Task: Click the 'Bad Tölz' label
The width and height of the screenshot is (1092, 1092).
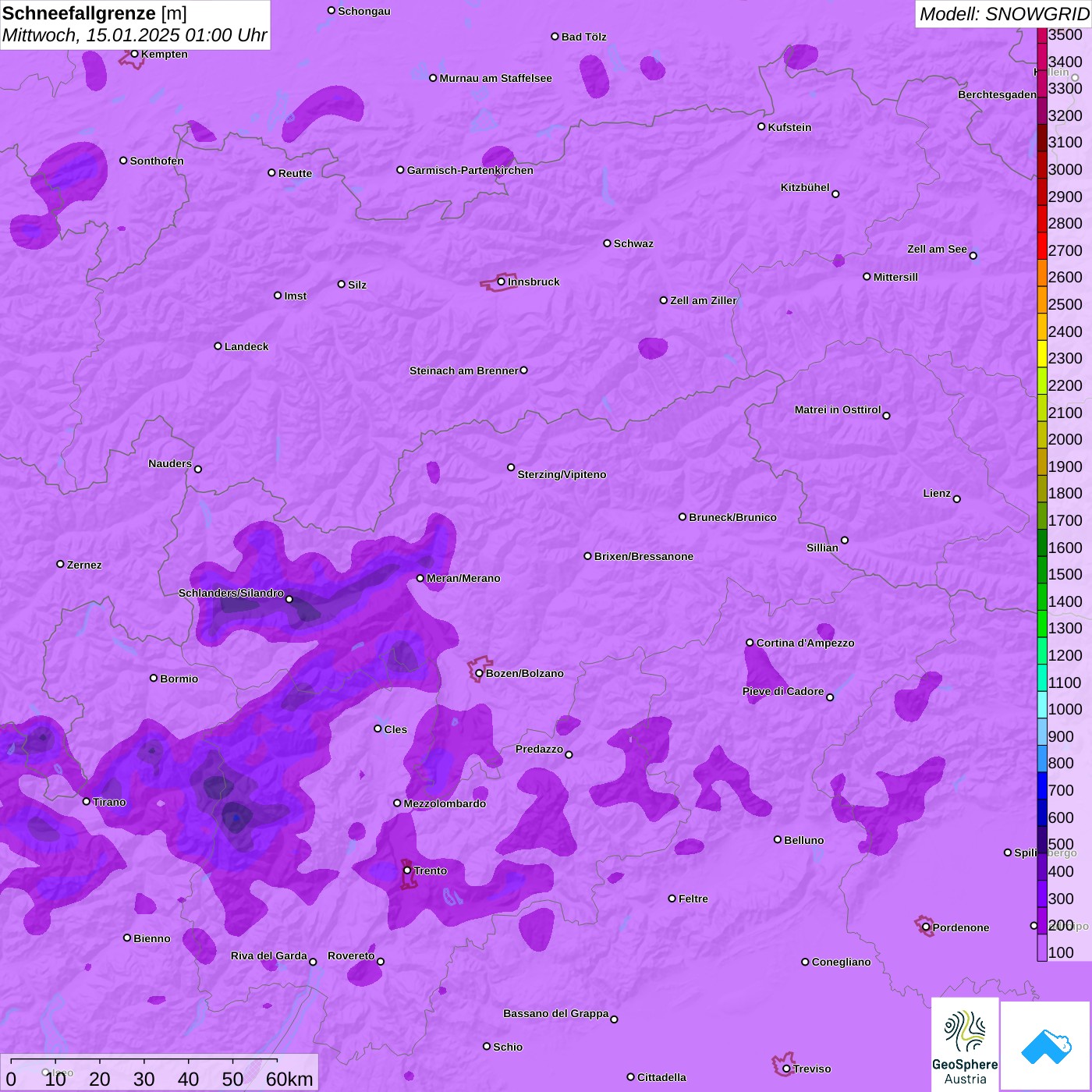Action: click(x=584, y=37)
